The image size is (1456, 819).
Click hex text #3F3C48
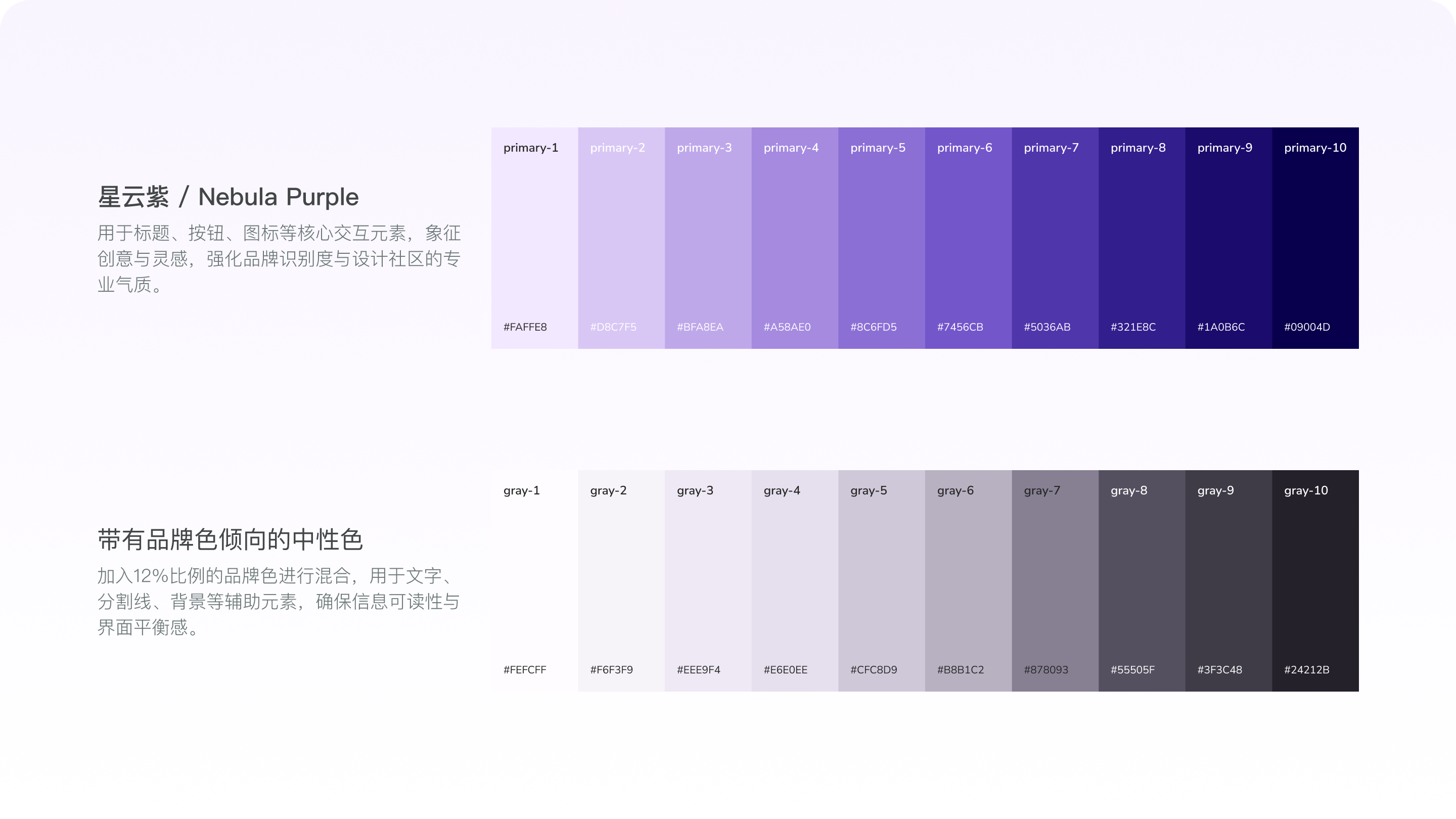(x=1220, y=669)
